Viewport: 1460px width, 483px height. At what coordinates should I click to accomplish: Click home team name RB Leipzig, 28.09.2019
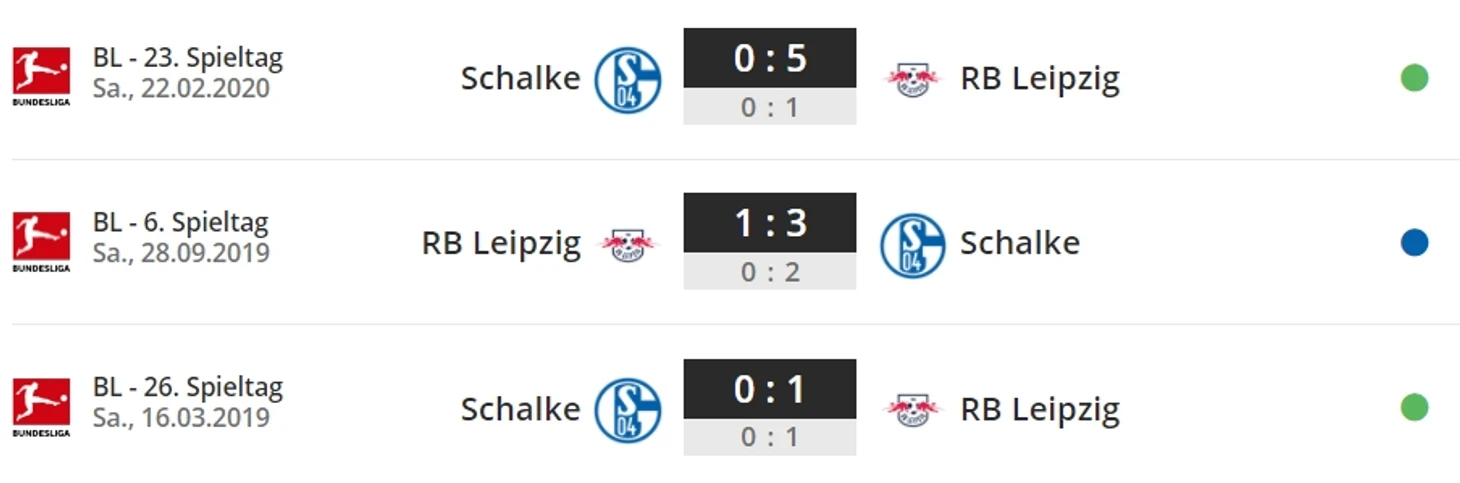point(501,243)
